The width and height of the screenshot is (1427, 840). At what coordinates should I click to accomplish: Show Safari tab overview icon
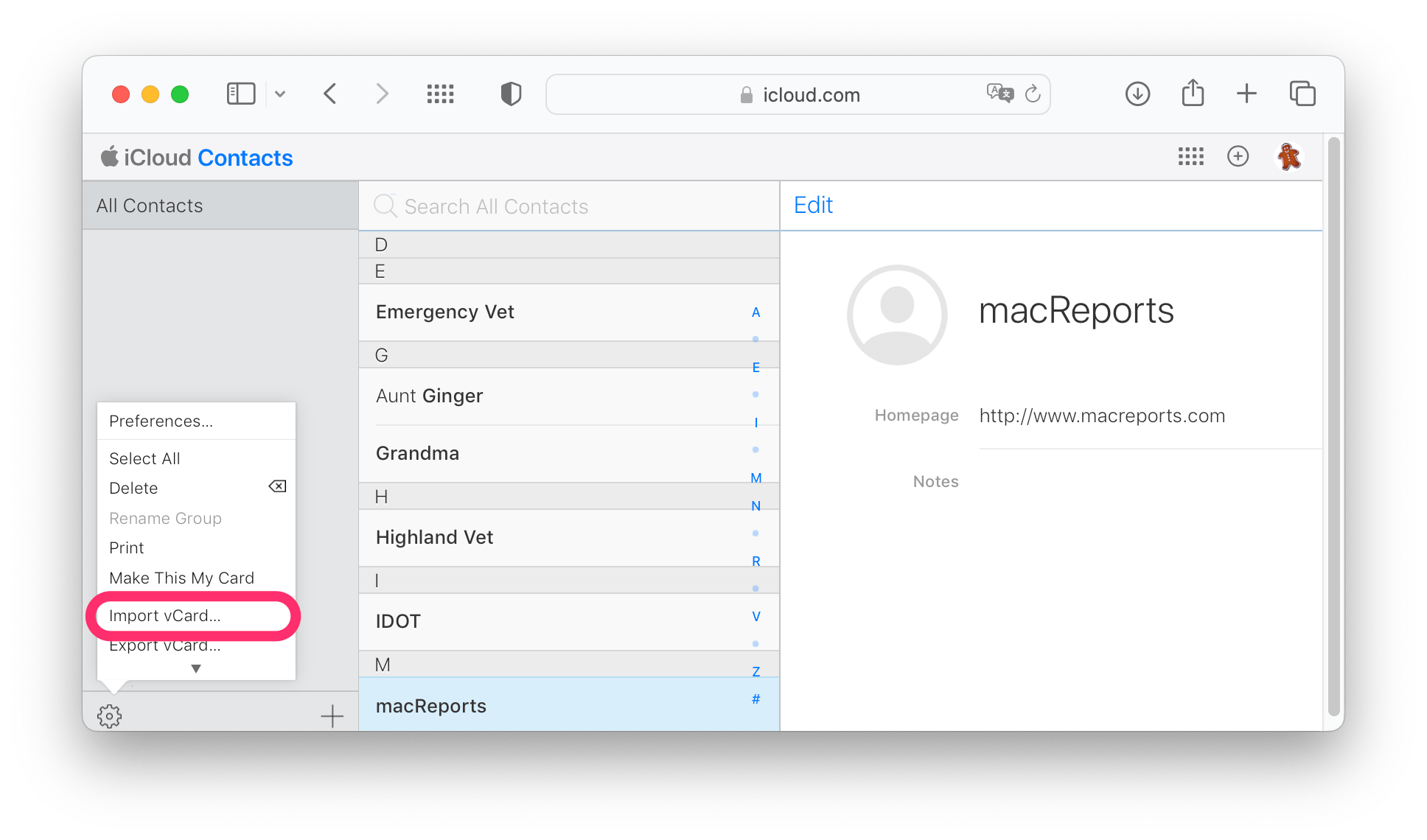pos(1302,94)
